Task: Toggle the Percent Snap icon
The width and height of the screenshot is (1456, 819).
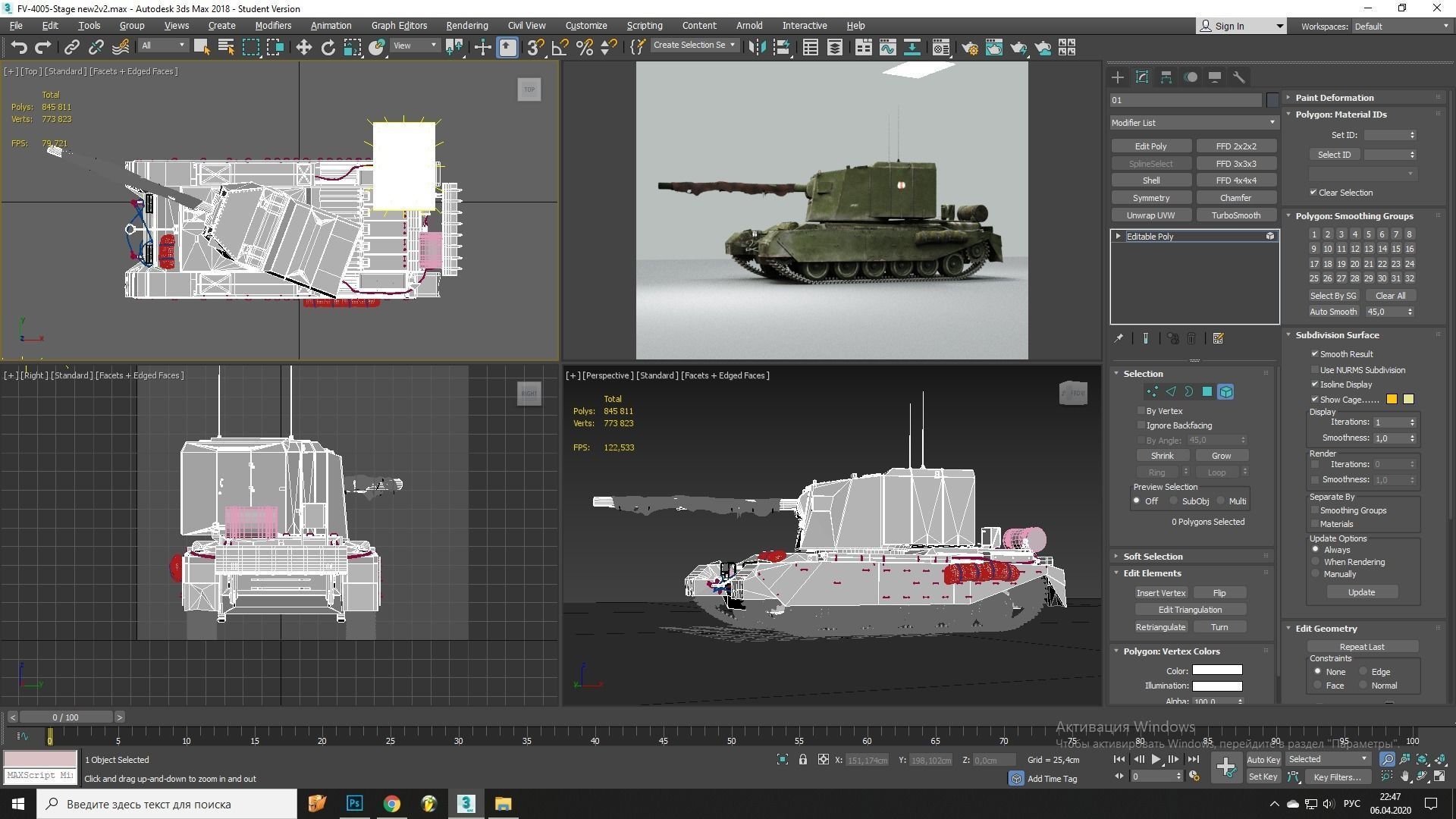Action: (x=585, y=48)
